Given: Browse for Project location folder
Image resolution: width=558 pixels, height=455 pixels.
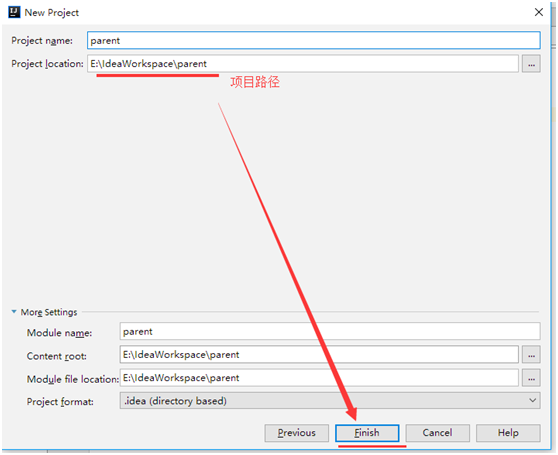Looking at the screenshot, I should click(x=531, y=64).
